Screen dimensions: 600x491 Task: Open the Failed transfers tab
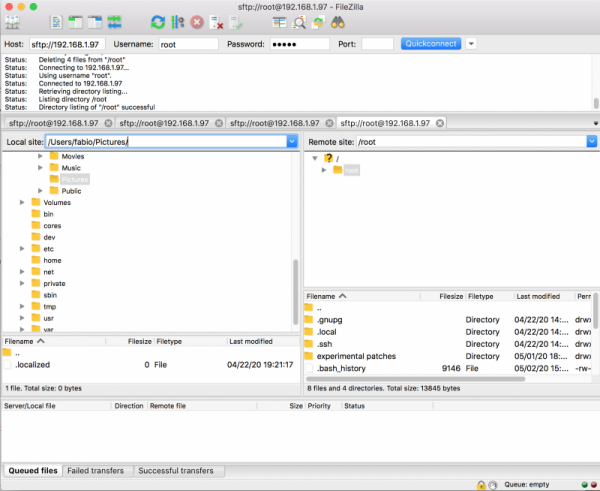pos(96,471)
